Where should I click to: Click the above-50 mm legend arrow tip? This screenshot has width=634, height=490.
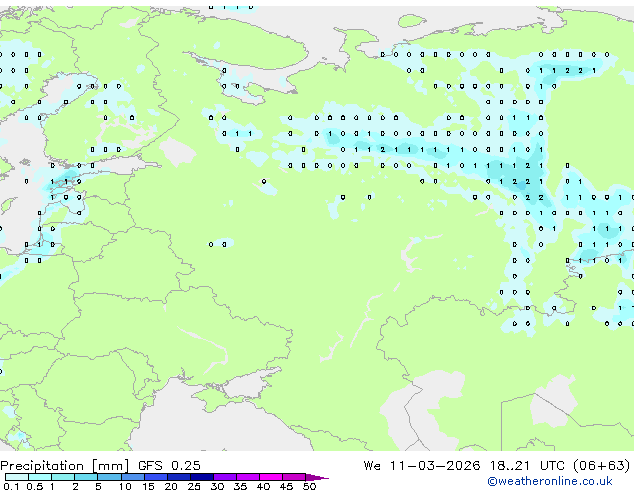317,478
